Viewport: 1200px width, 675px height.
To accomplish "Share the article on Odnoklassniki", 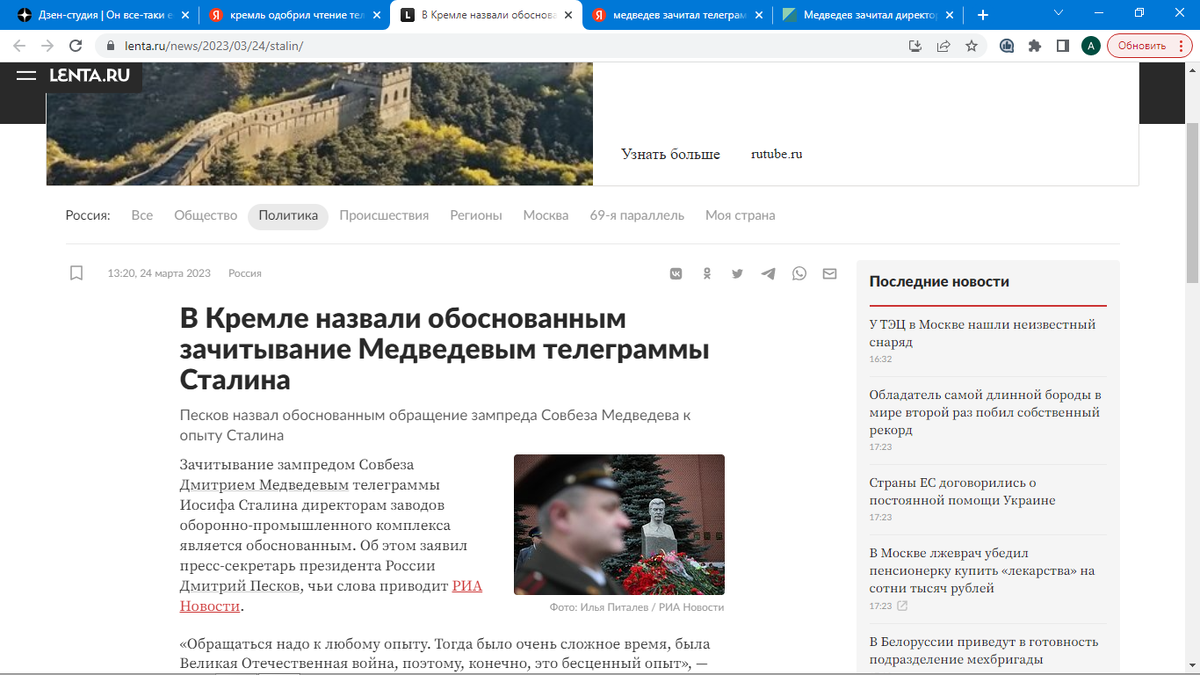I will (707, 273).
